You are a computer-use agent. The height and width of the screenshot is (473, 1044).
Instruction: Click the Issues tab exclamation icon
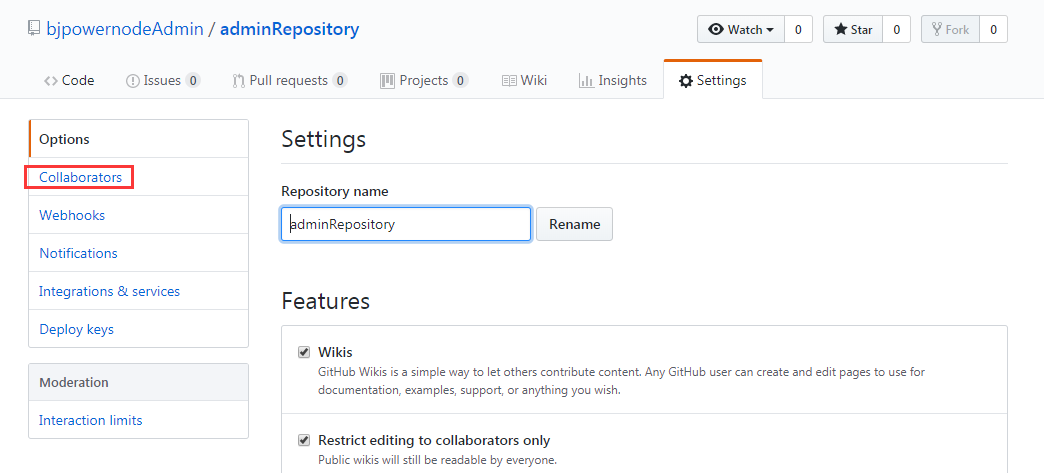click(132, 81)
